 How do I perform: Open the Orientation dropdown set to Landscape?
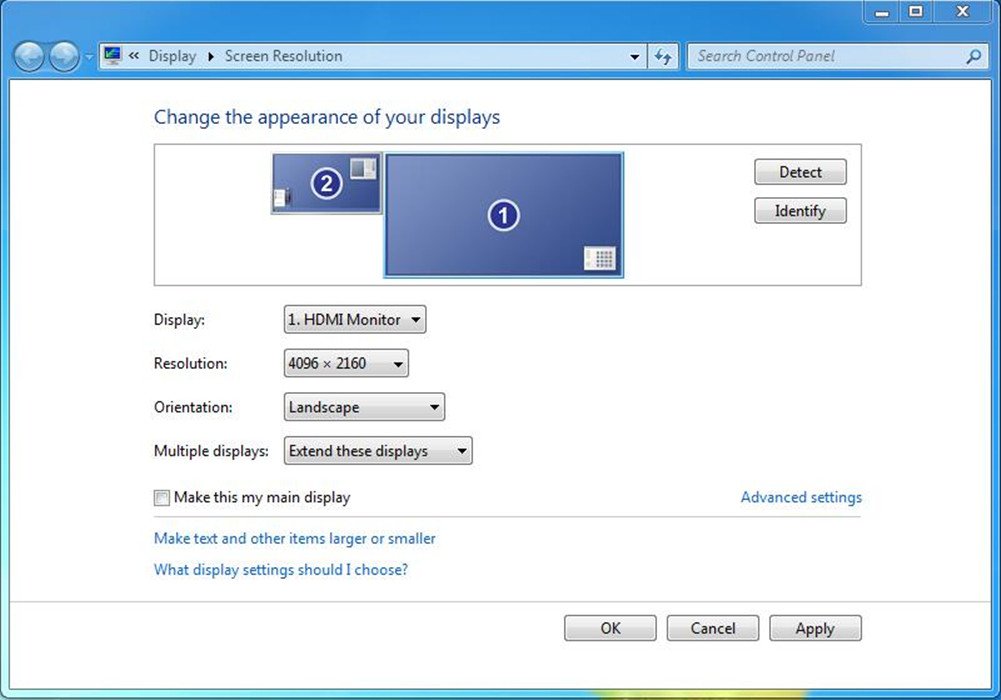tap(364, 408)
